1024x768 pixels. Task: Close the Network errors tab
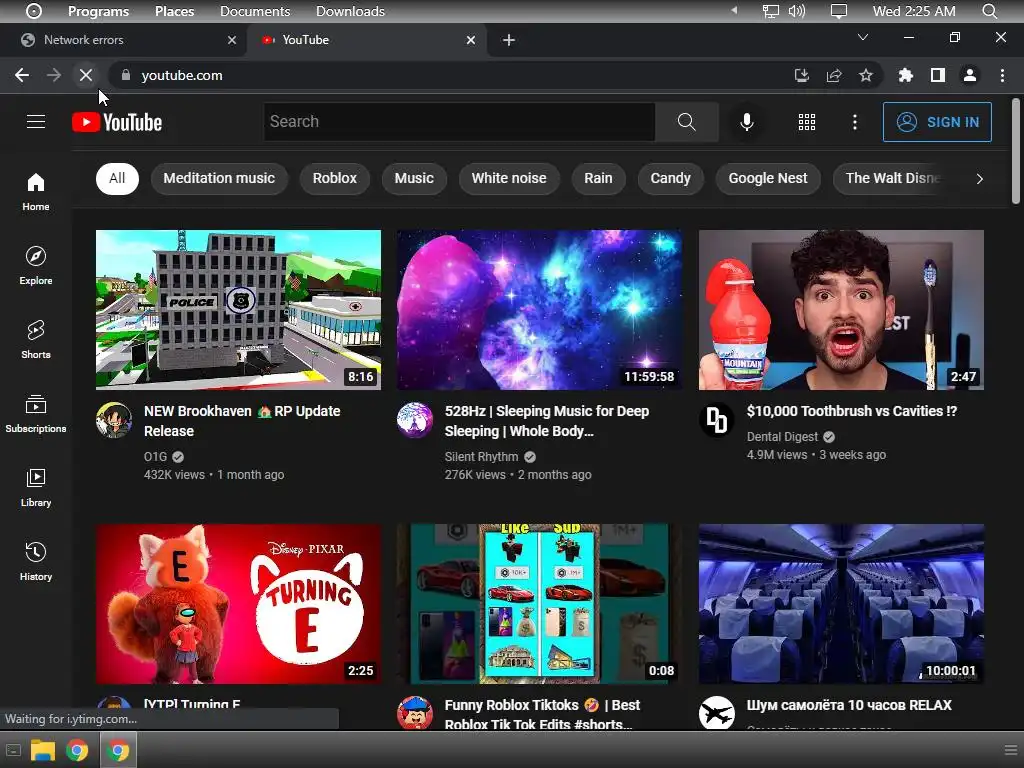coord(232,40)
